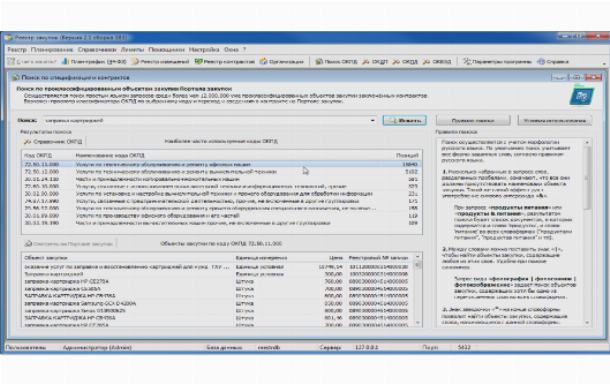610x384 pixels.
Task: Open the Планирование menu
Action: coord(52,50)
